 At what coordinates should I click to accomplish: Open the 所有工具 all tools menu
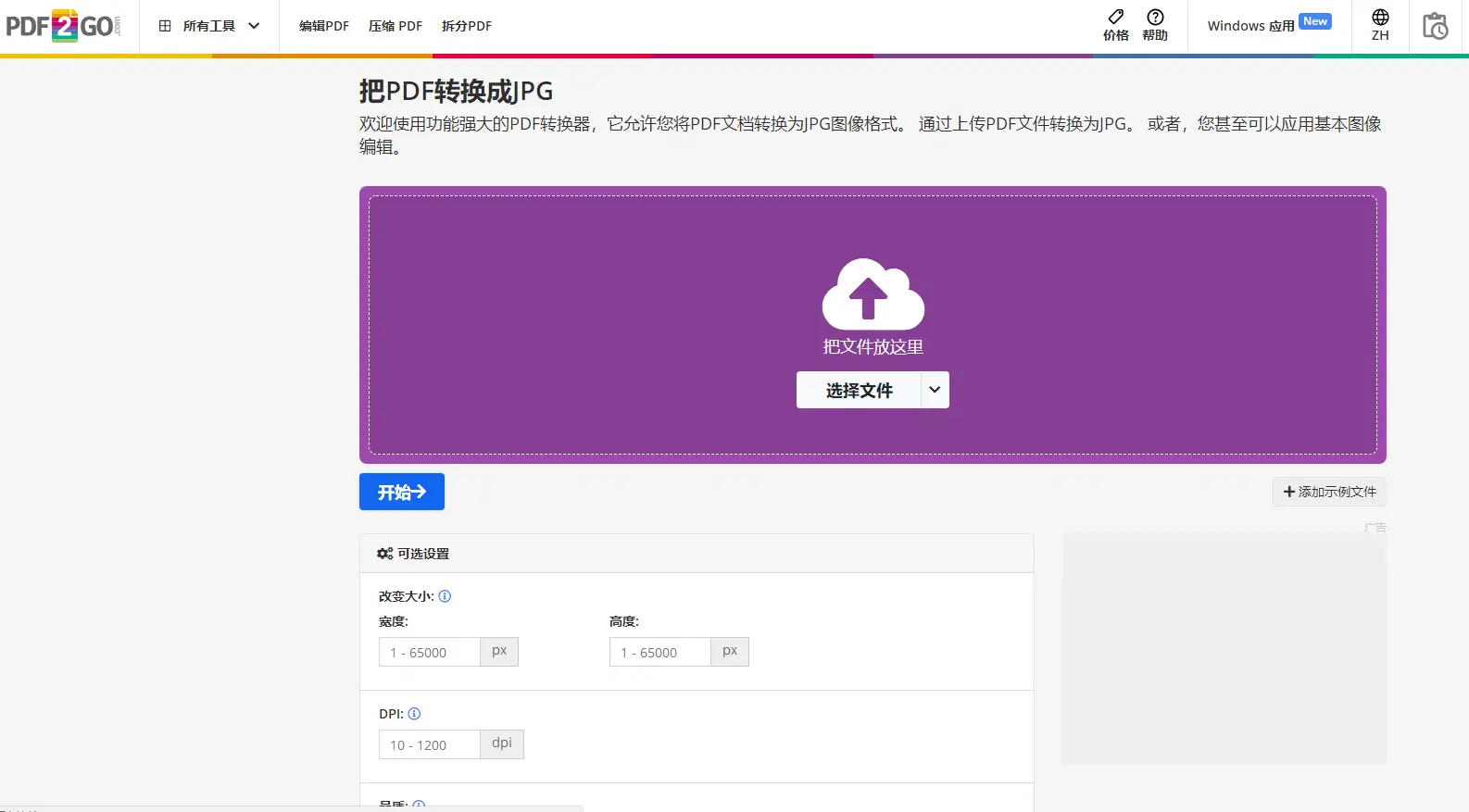pos(209,26)
